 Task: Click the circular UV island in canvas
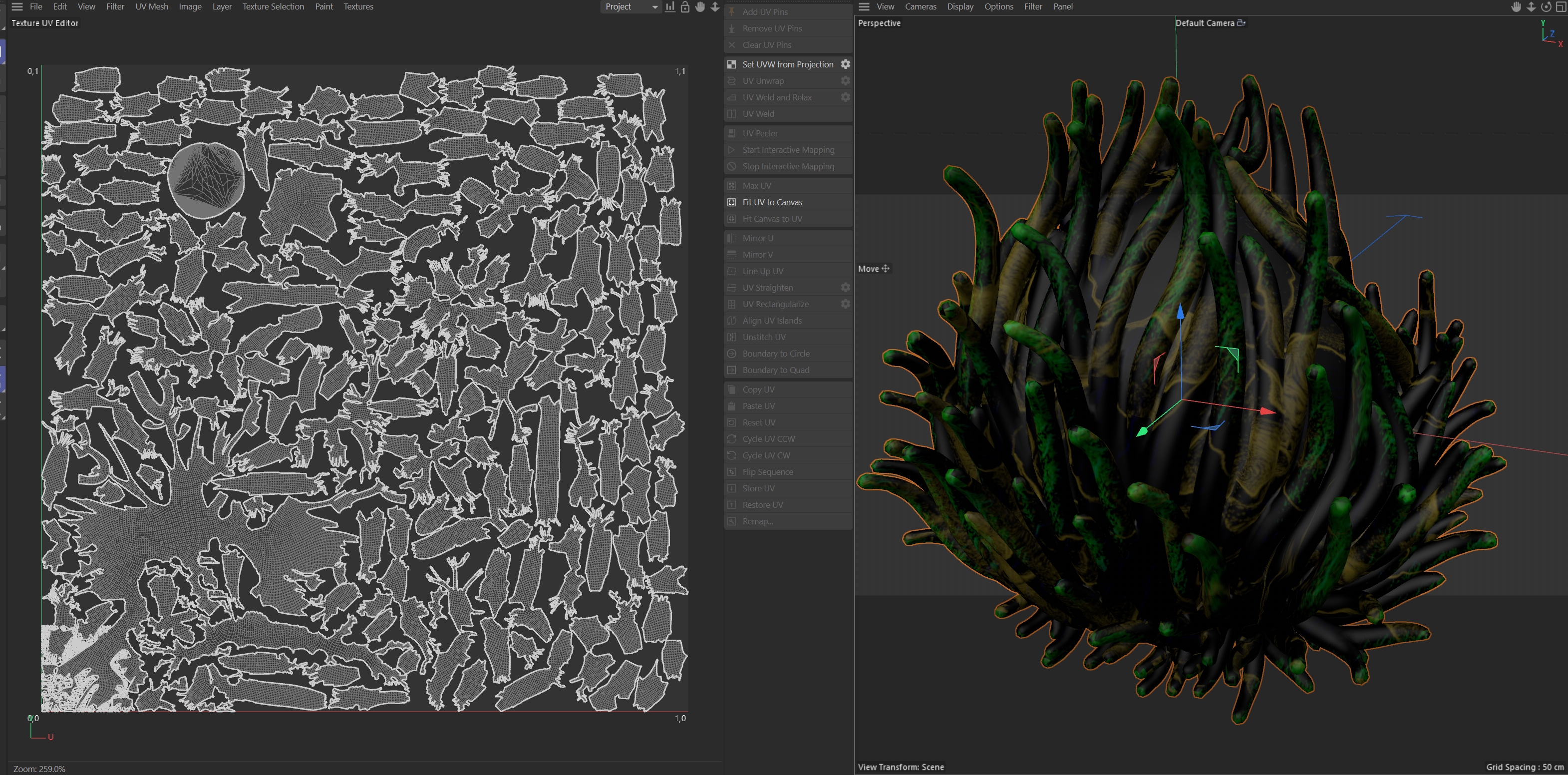point(206,181)
